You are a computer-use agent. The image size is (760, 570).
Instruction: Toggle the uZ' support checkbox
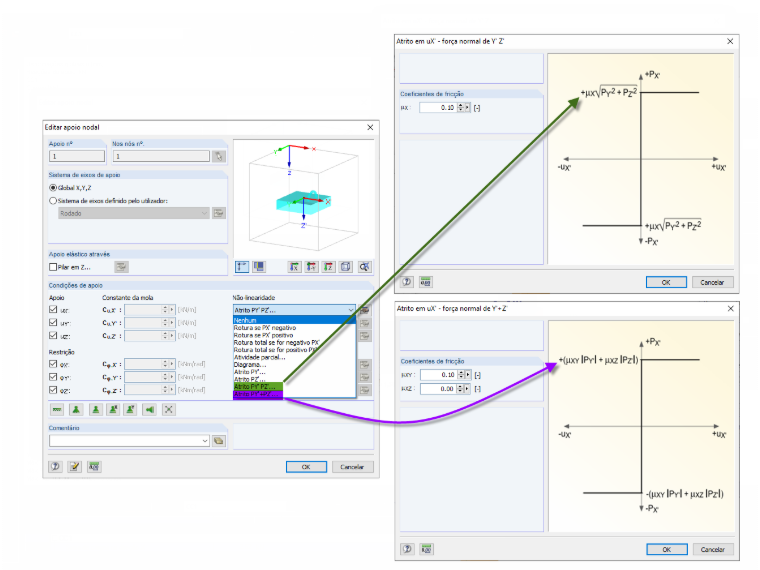[x=53, y=335]
